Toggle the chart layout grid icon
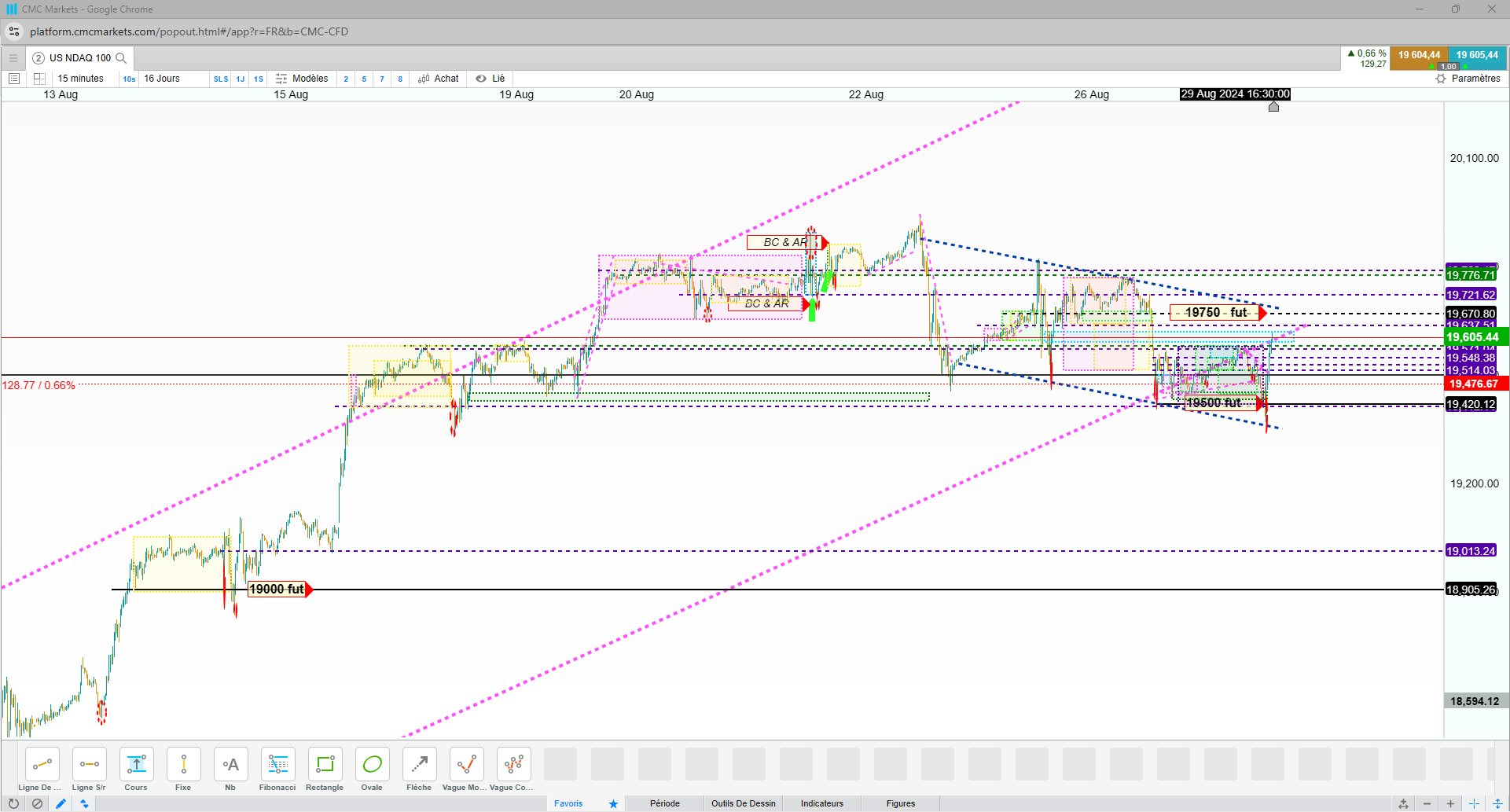Image resolution: width=1510 pixels, height=812 pixels. coord(39,79)
